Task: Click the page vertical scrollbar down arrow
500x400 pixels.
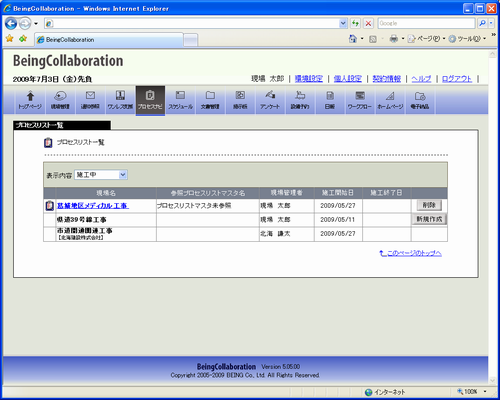Action: coord(492,380)
